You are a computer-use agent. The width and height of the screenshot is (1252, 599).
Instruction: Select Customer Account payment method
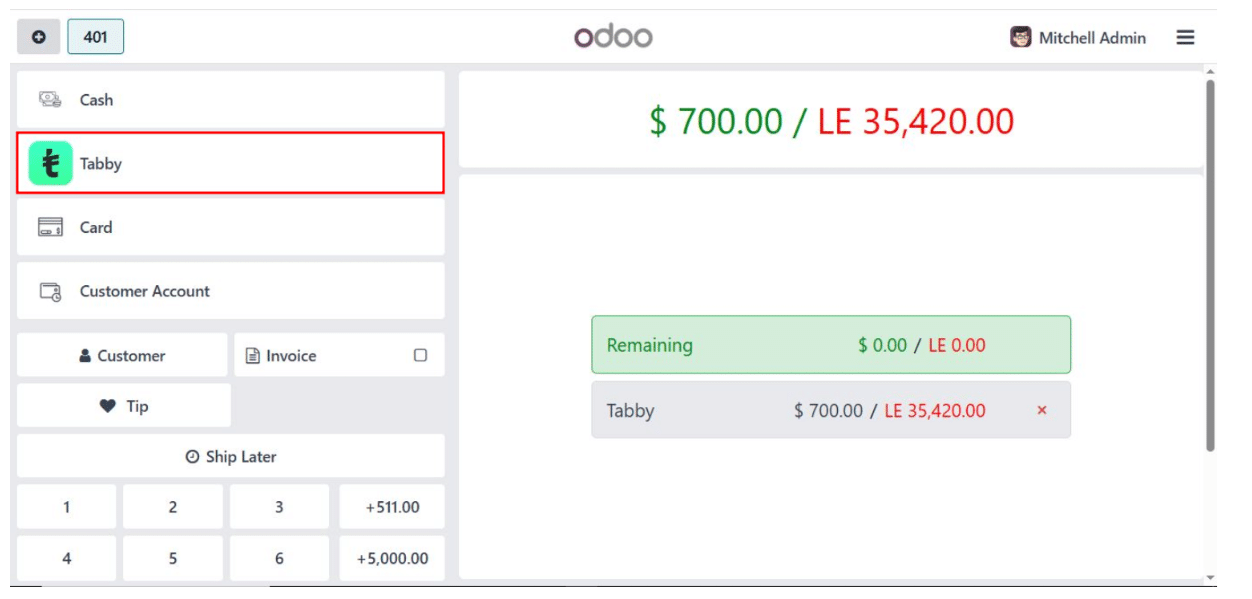click(230, 291)
